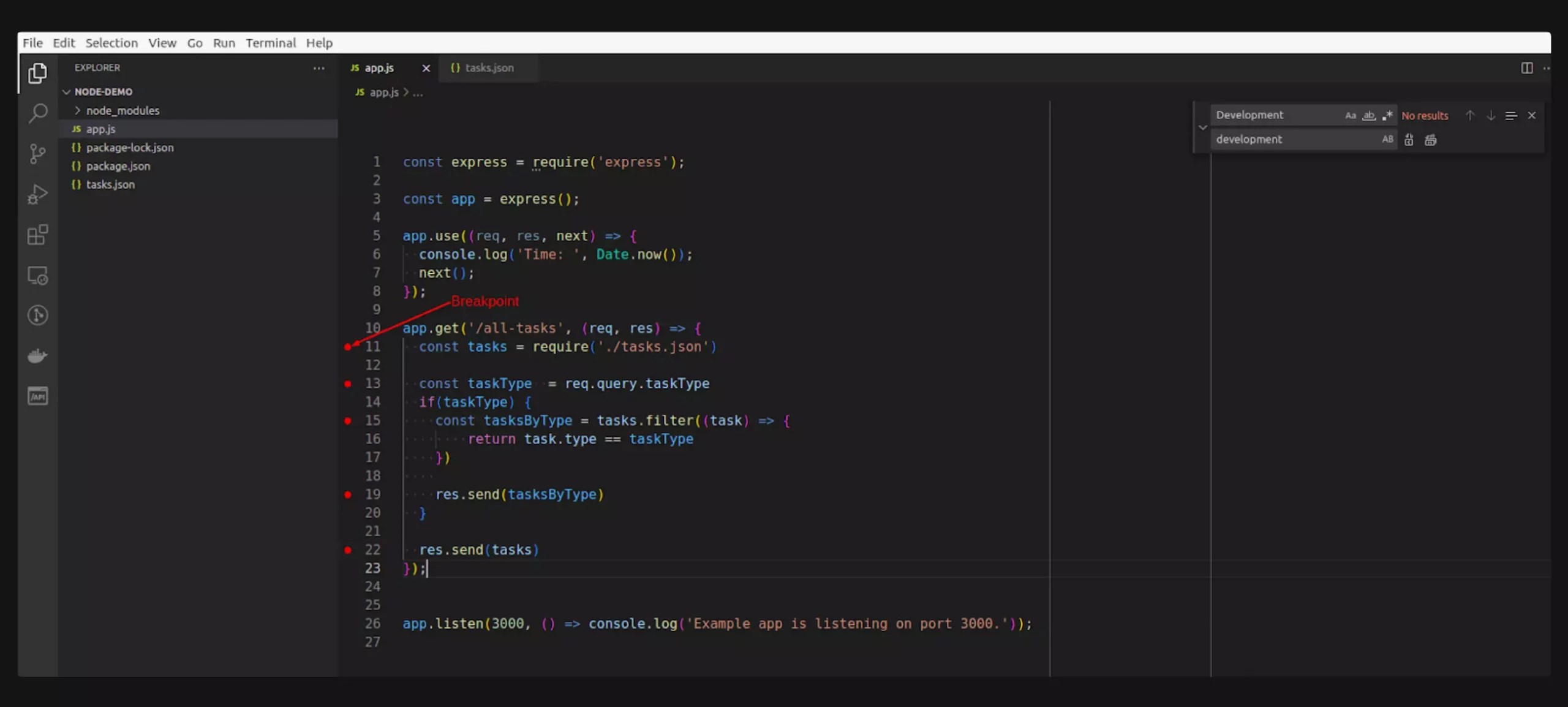Click the Replace All icon in the find widget
The height and width of the screenshot is (707, 1568).
1431,139
